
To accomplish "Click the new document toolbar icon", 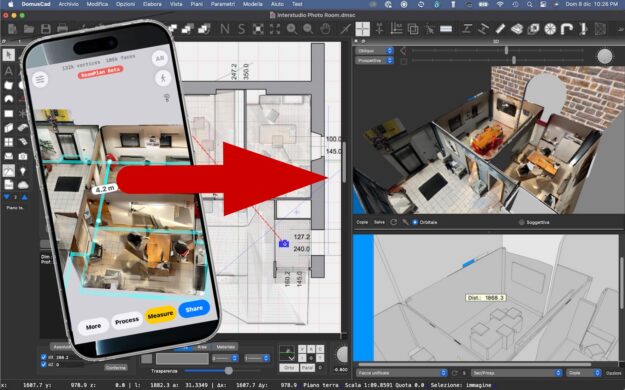I will [12, 29].
